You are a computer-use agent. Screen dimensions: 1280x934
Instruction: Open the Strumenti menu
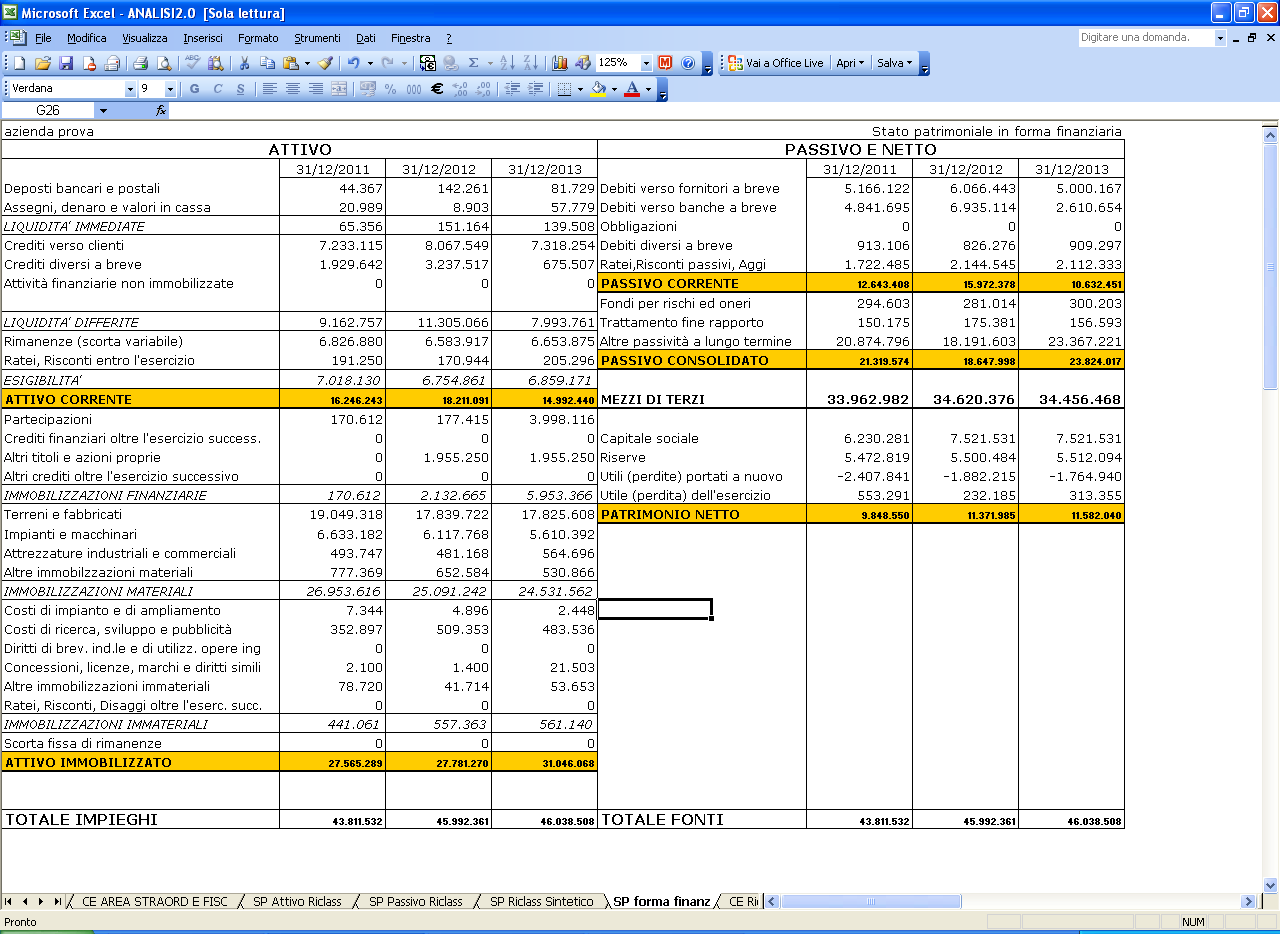click(317, 38)
